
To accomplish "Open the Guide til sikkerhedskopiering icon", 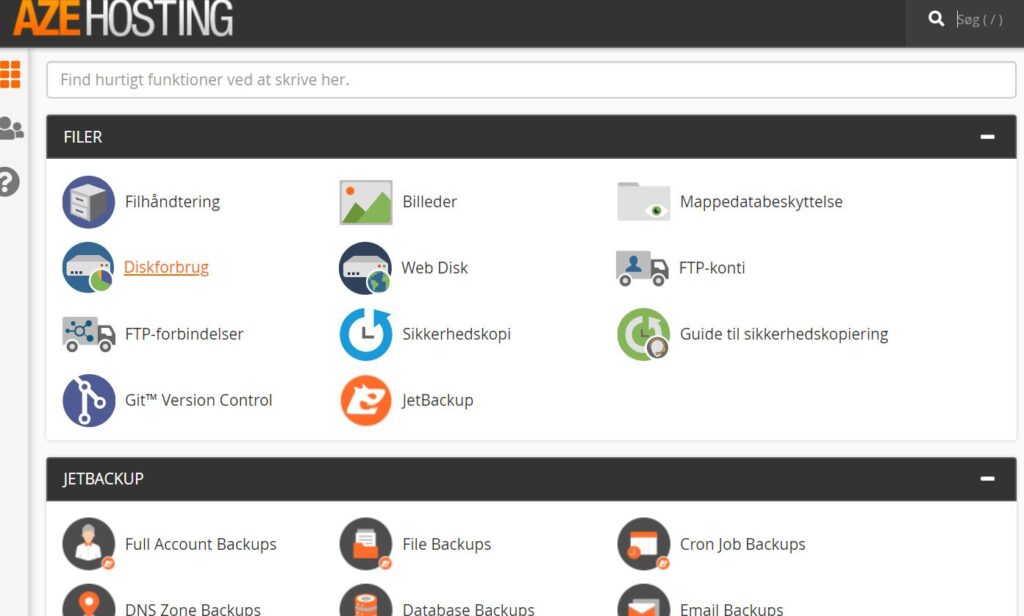I will click(x=643, y=334).
